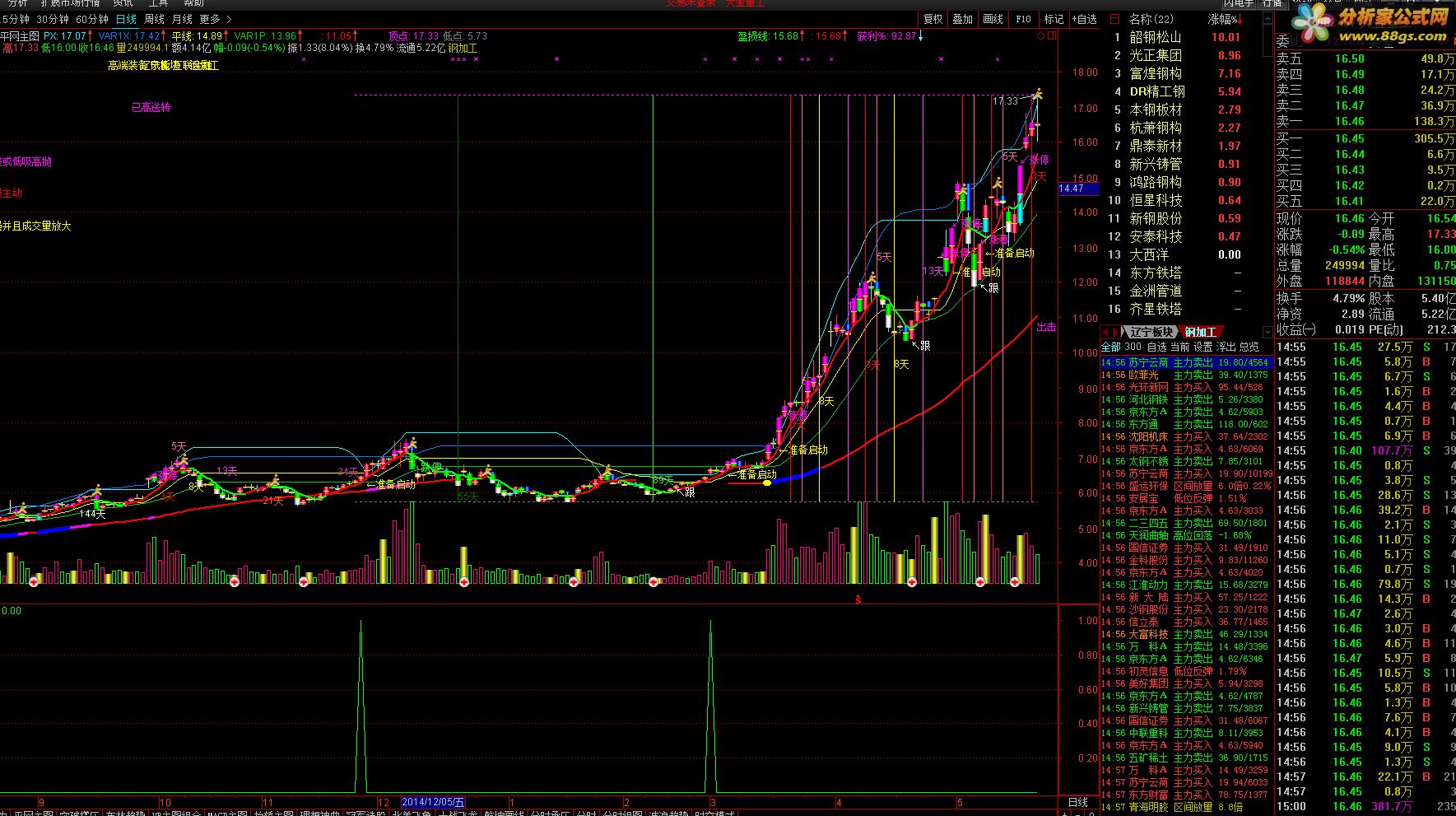Select stock 光正集团 in list
This screenshot has height=816, width=1456.
point(1155,55)
